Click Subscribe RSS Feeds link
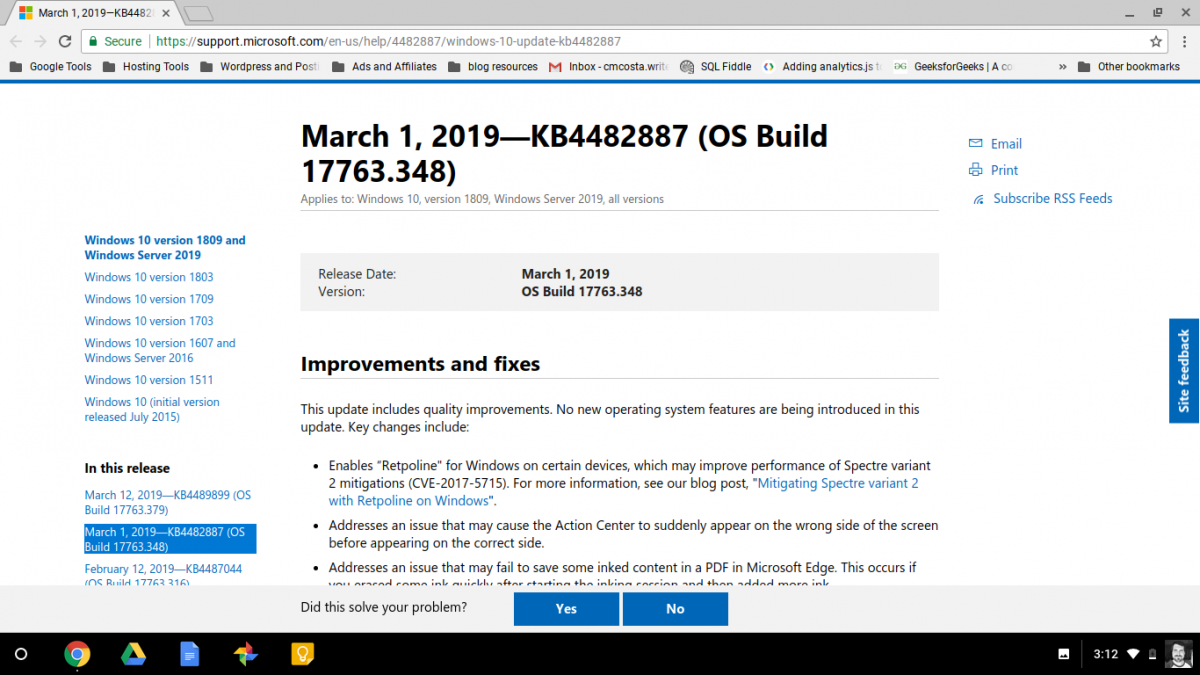 1053,199
